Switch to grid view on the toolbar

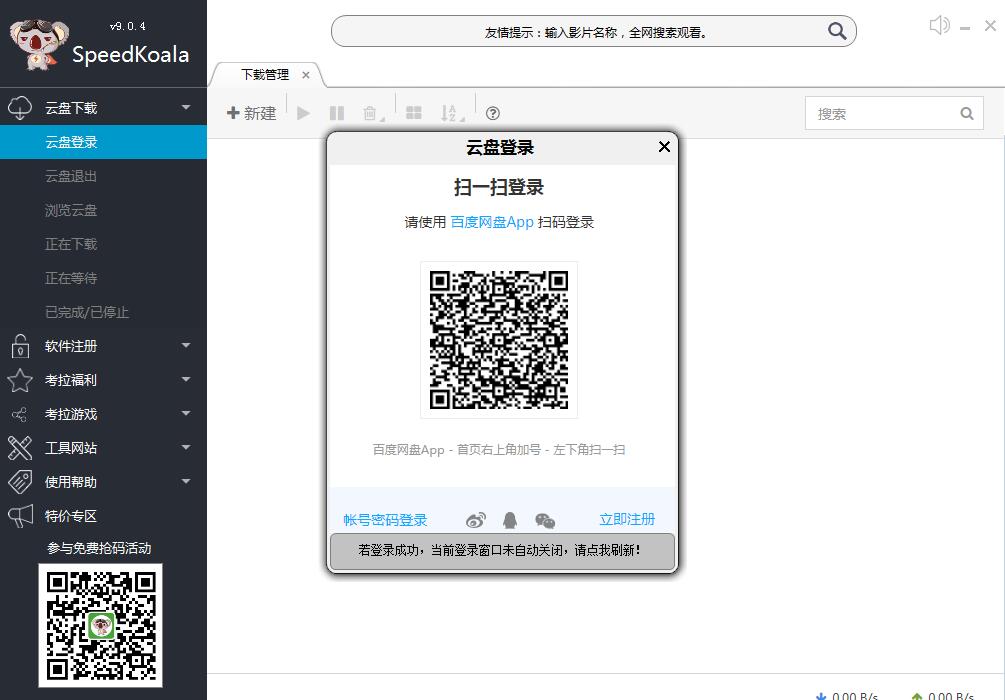click(x=414, y=113)
